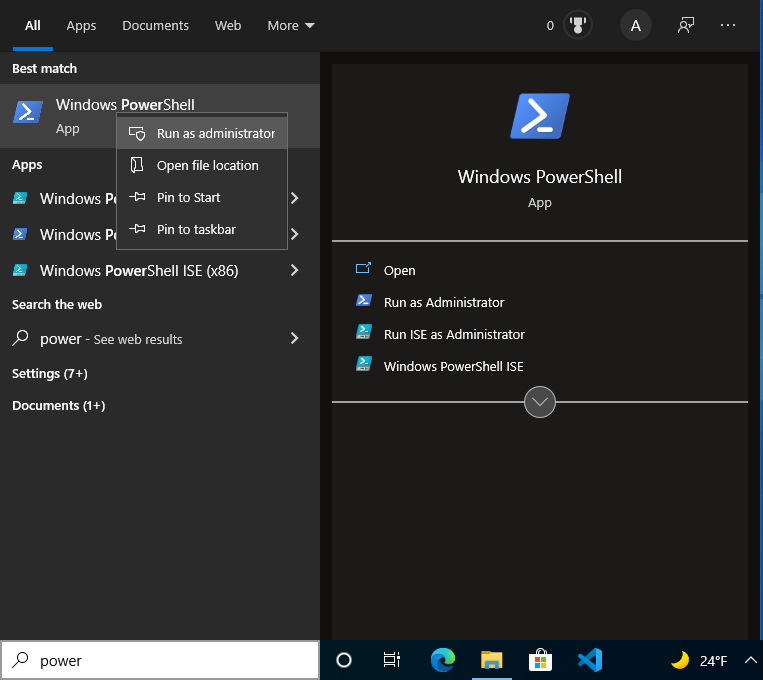Screen dimensions: 763x680
Task: Click the search box containing power
Action: [160, 660]
